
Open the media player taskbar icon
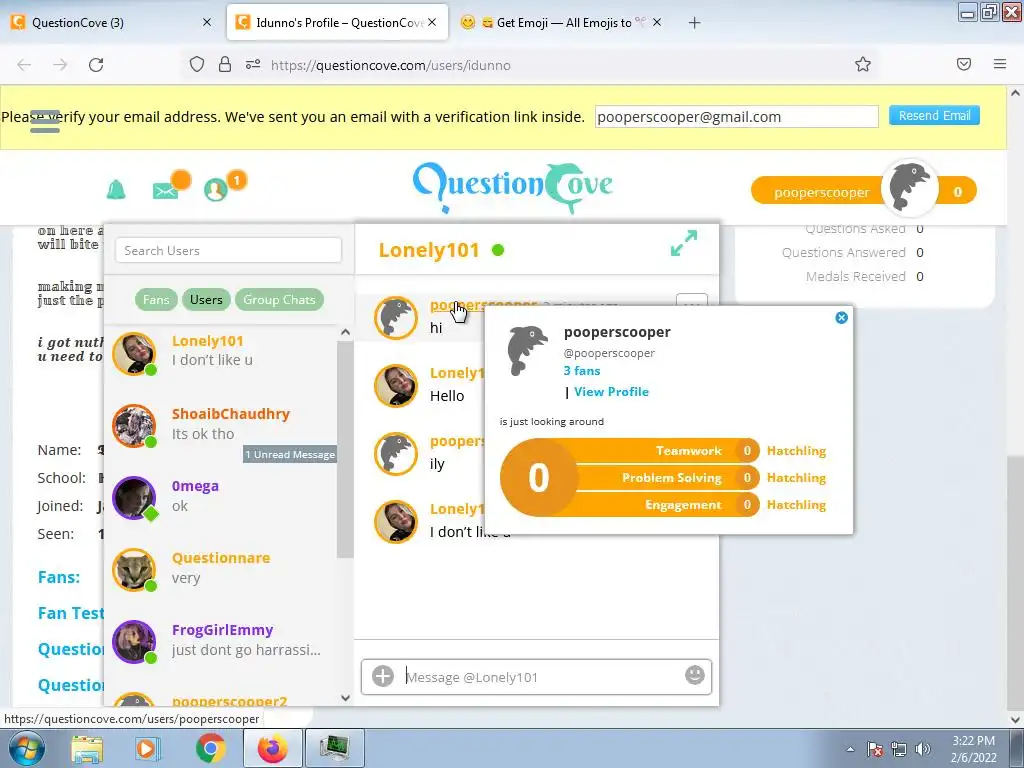[x=148, y=748]
